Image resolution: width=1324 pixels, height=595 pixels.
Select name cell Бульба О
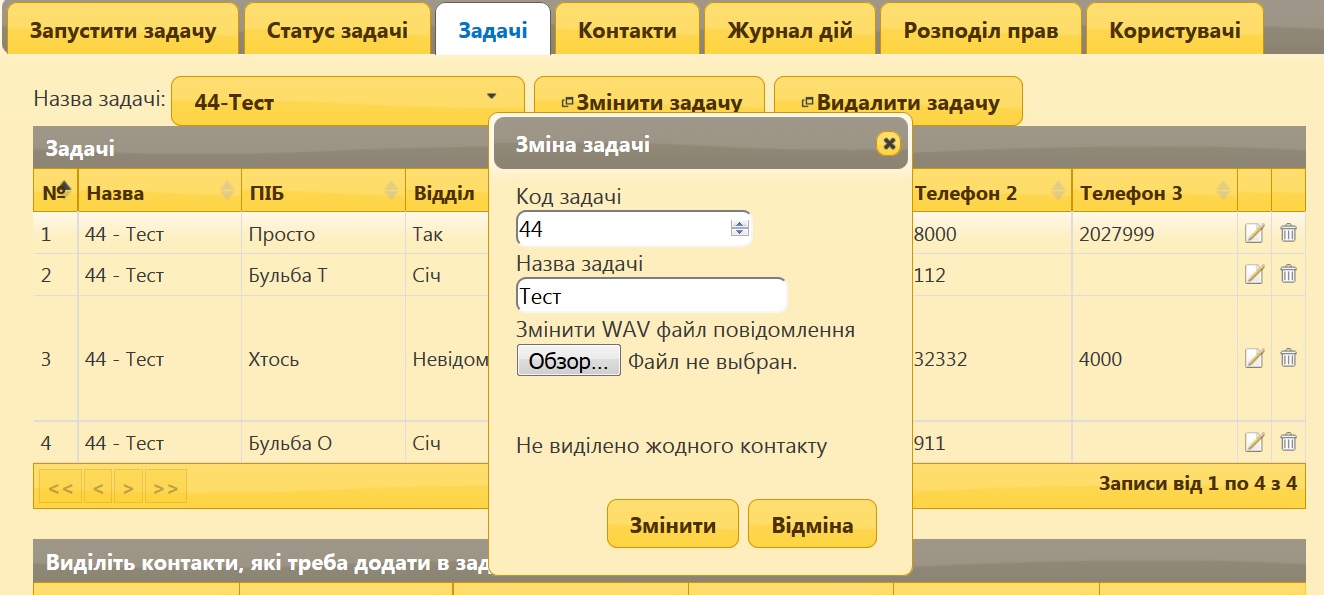click(x=323, y=442)
